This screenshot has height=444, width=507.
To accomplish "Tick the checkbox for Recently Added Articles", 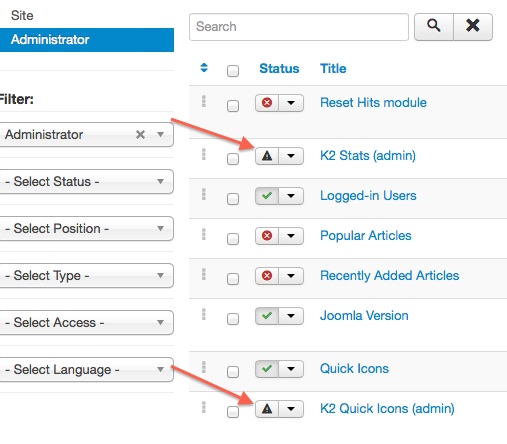I will coord(233,279).
